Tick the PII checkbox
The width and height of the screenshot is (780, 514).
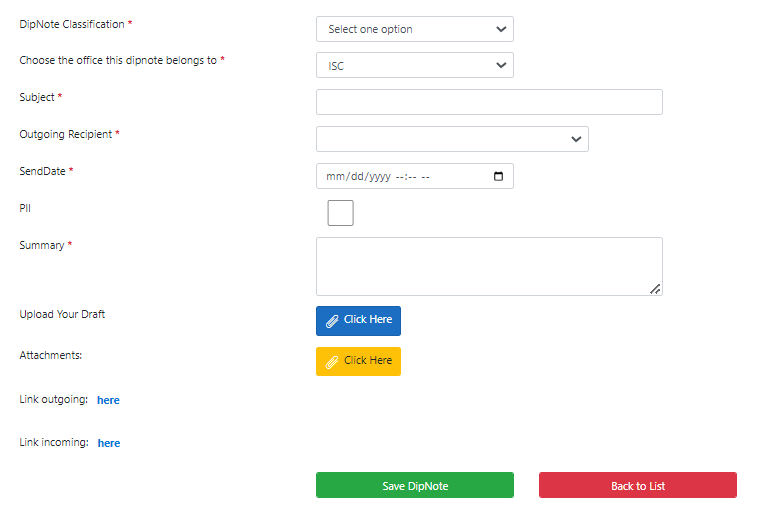click(341, 213)
